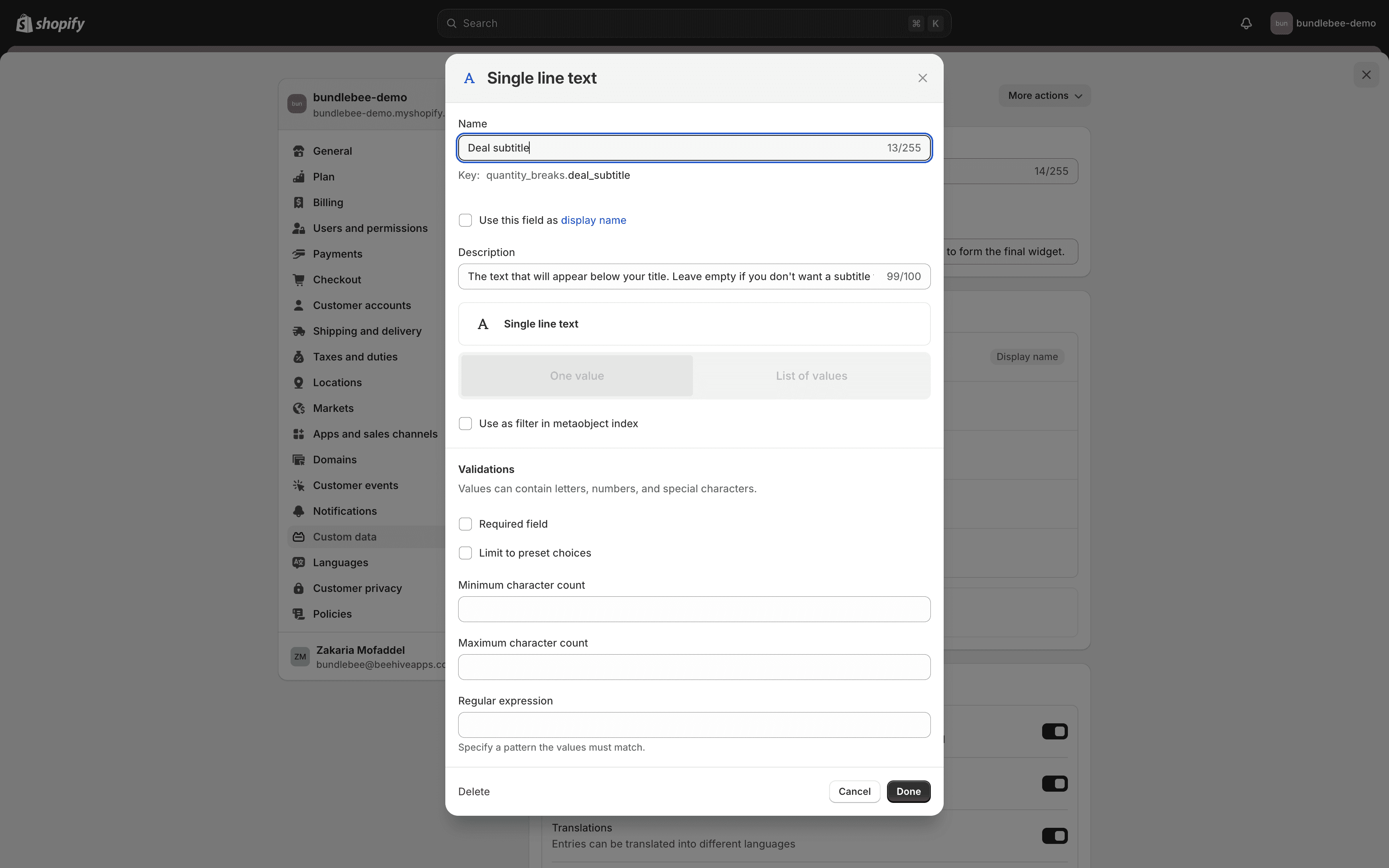
Task: Click the Shopify logo in top left
Action: click(50, 23)
